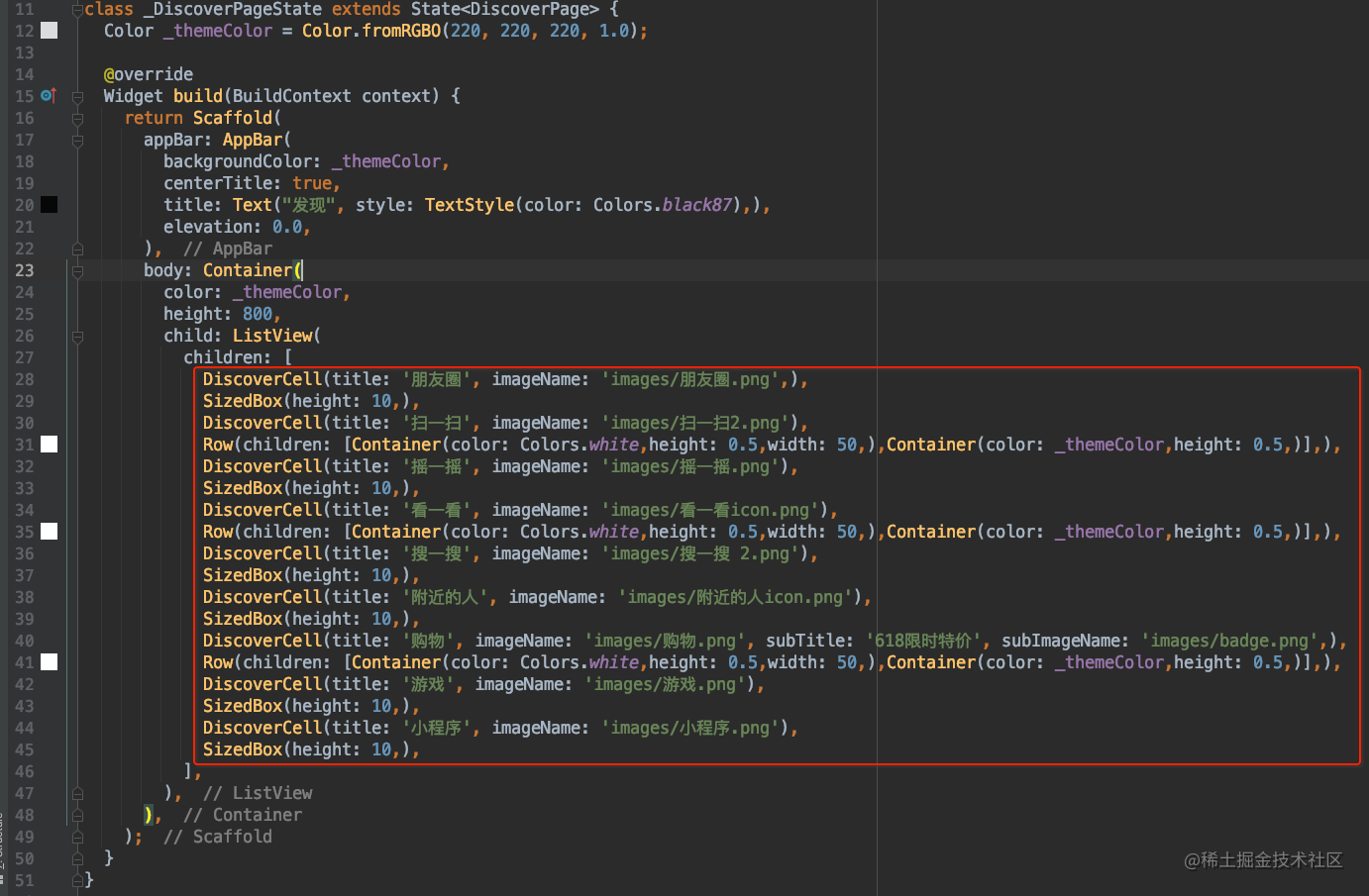Click the @override annotation
1369x896 pixels.
coord(149,74)
